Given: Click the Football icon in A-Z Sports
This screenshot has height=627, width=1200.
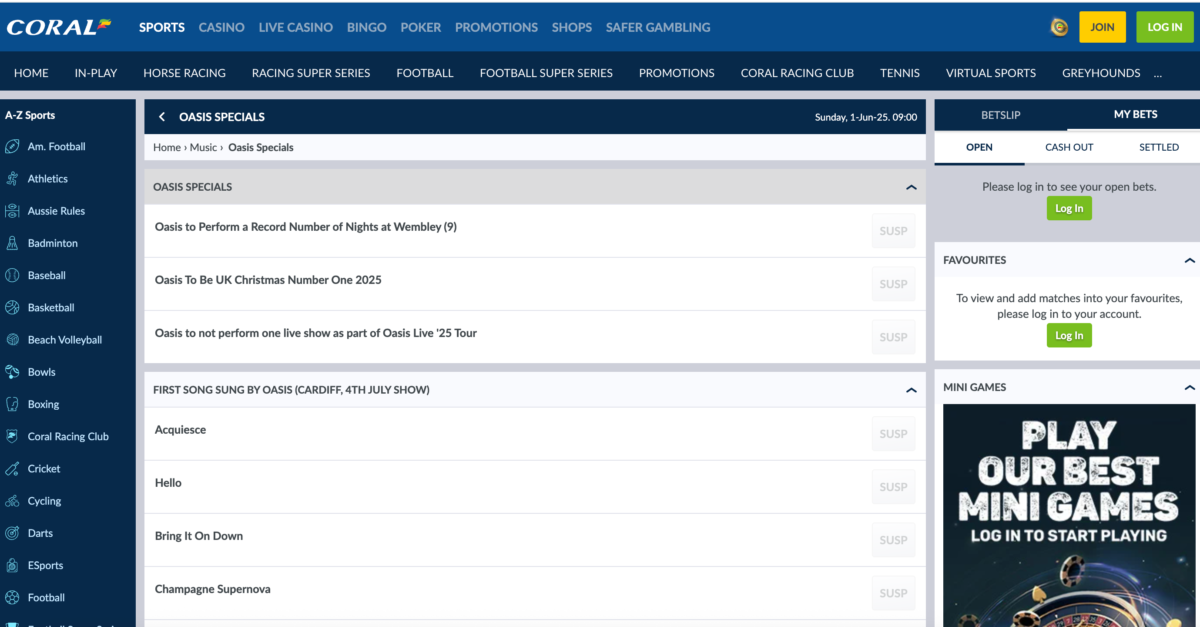Looking at the screenshot, I should click(x=12, y=598).
